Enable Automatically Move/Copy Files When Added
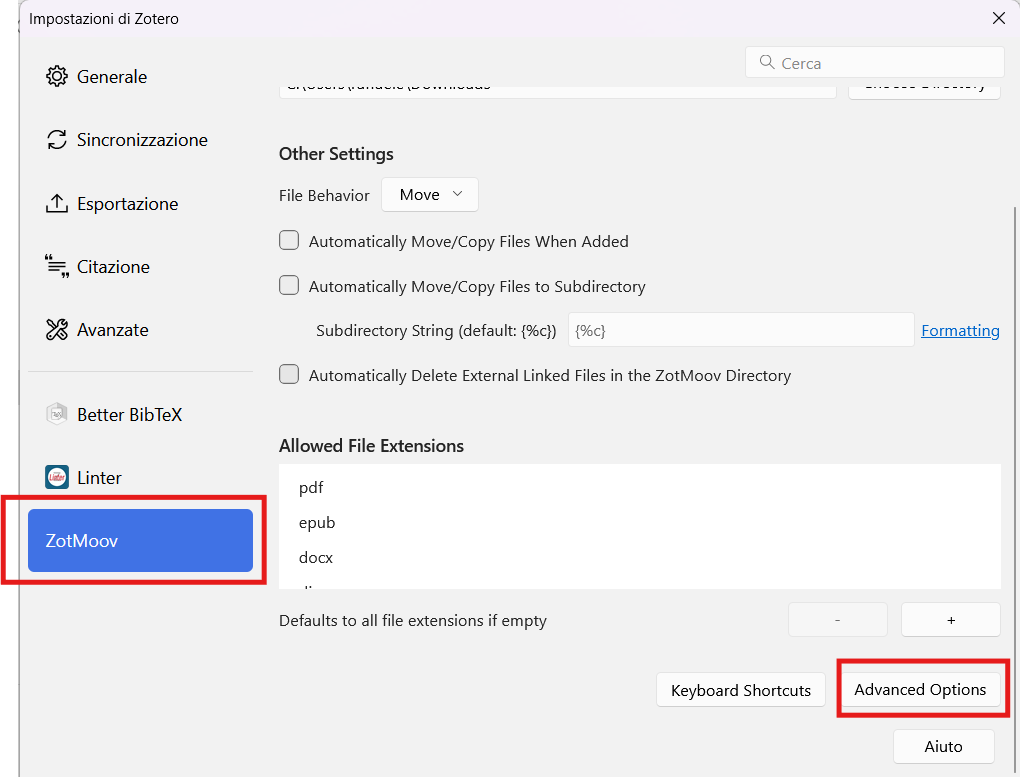This screenshot has height=777, width=1020. (x=289, y=240)
